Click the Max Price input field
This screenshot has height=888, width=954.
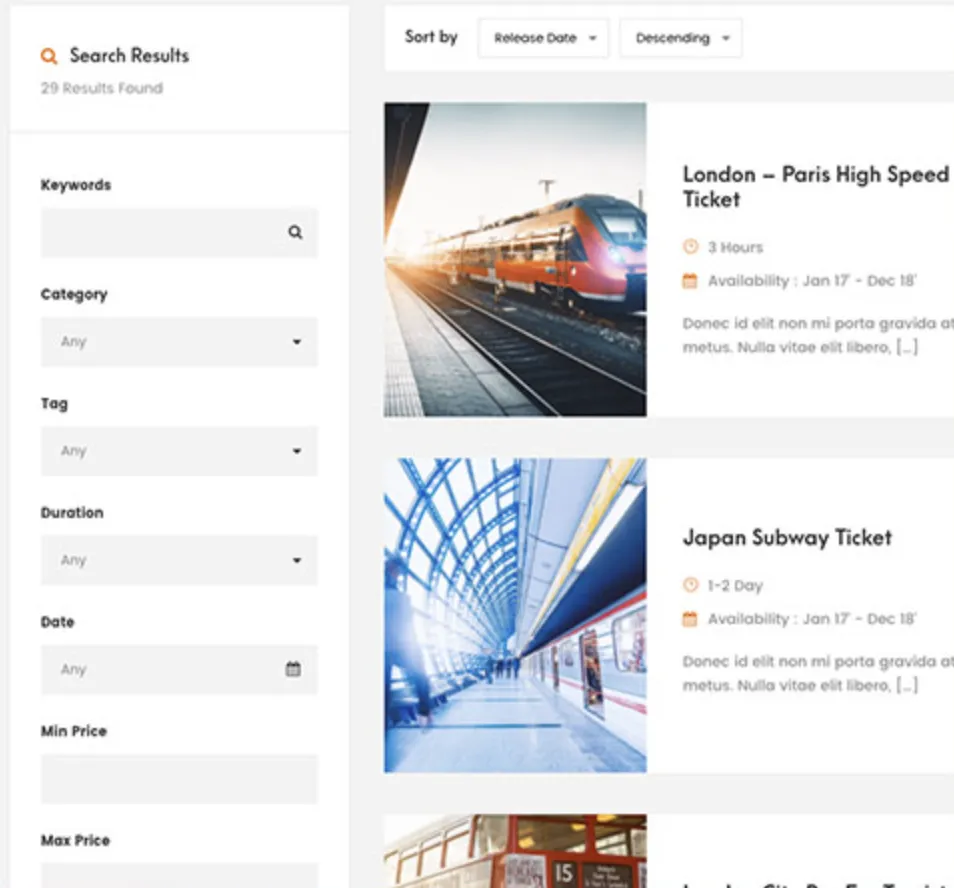(179, 875)
